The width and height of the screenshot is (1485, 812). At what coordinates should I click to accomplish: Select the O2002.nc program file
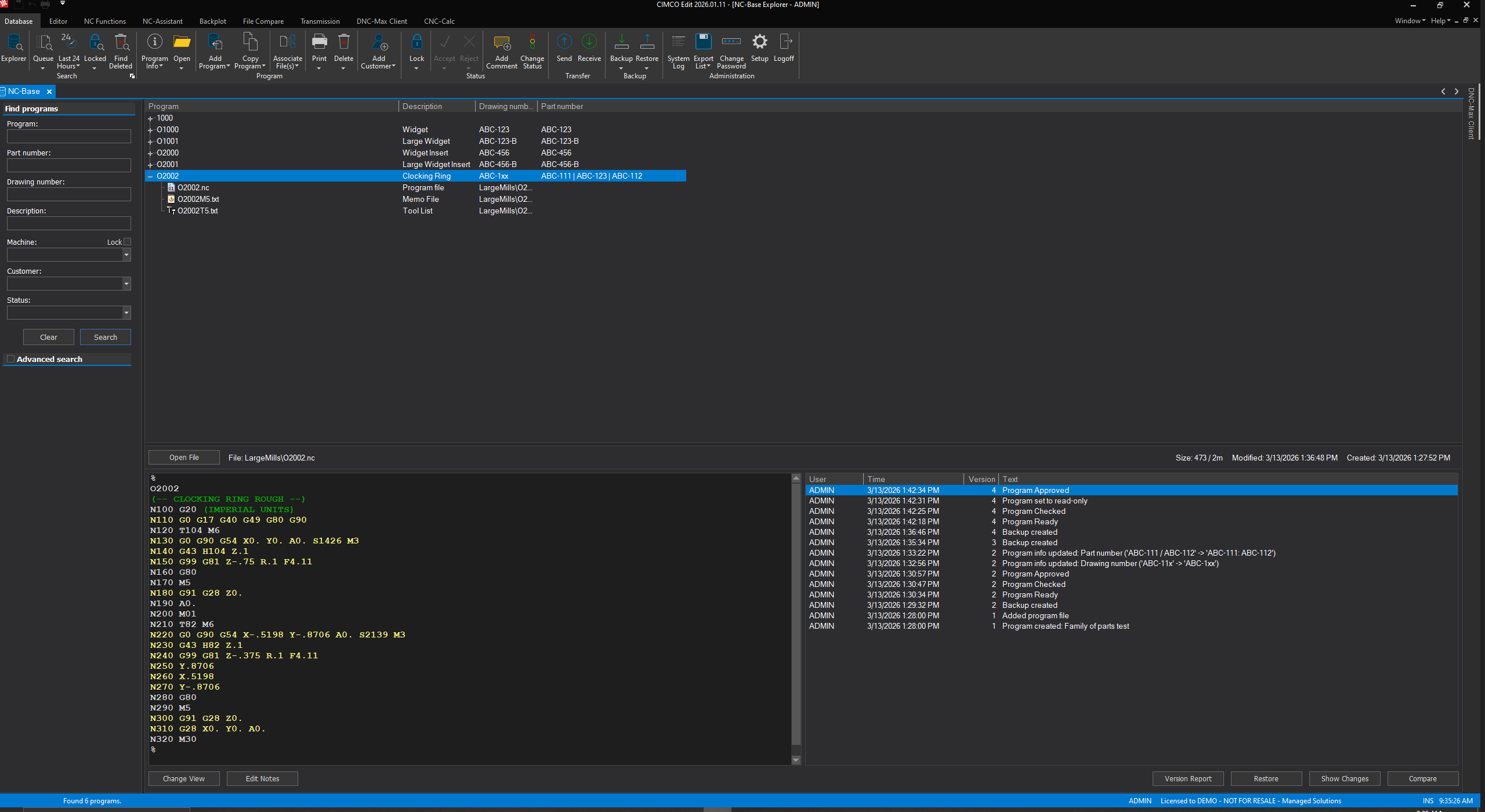[x=193, y=187]
